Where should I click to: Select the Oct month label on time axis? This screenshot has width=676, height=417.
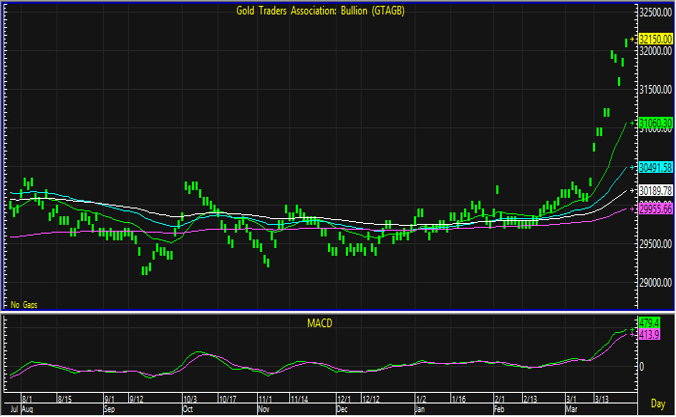coord(187,410)
